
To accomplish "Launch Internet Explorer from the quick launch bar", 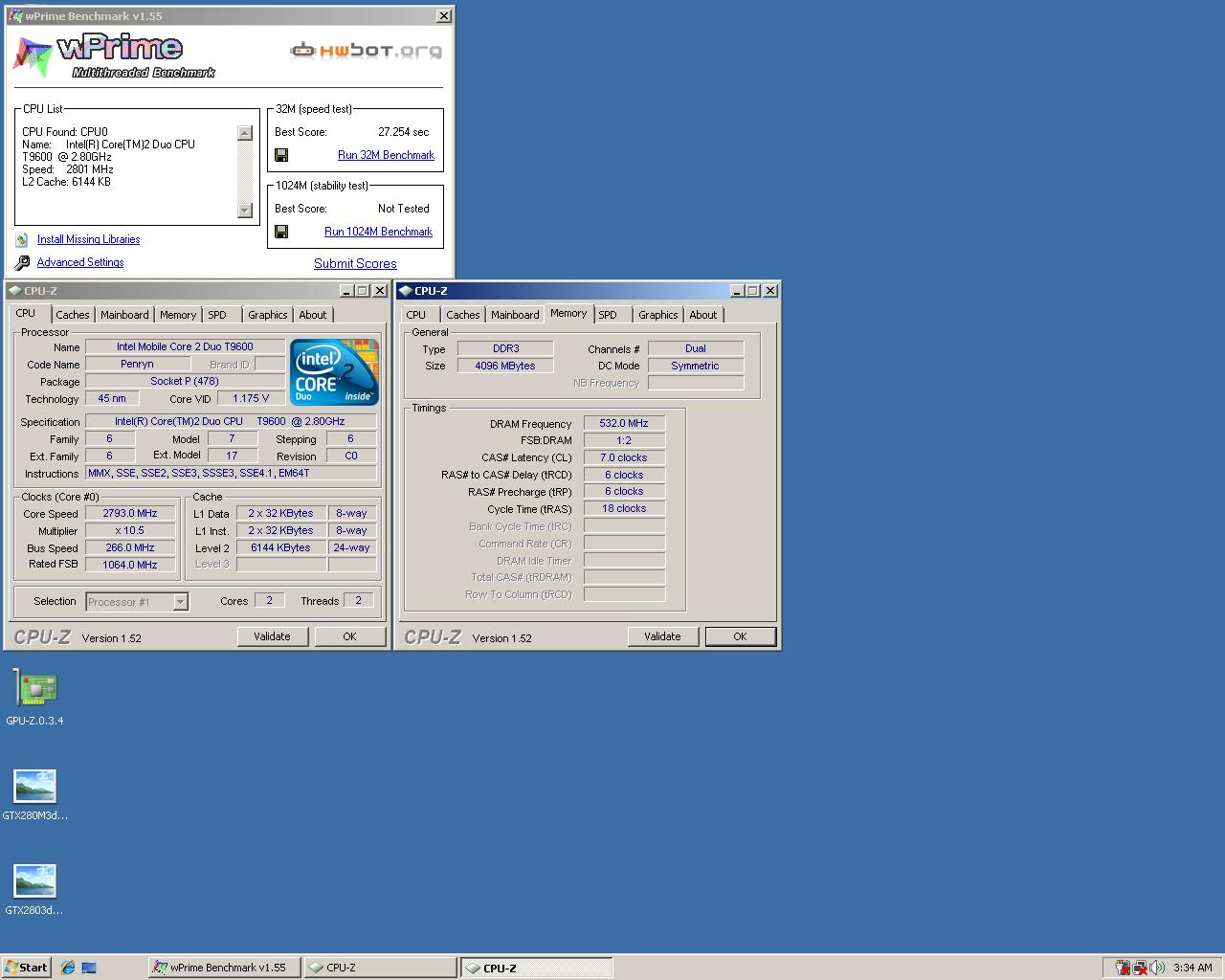I will tap(67, 968).
